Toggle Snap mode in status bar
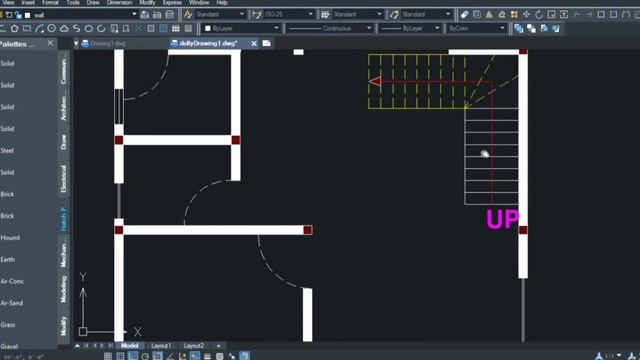Screen dimensions: 640x360 pyautogui.click(x=108, y=356)
